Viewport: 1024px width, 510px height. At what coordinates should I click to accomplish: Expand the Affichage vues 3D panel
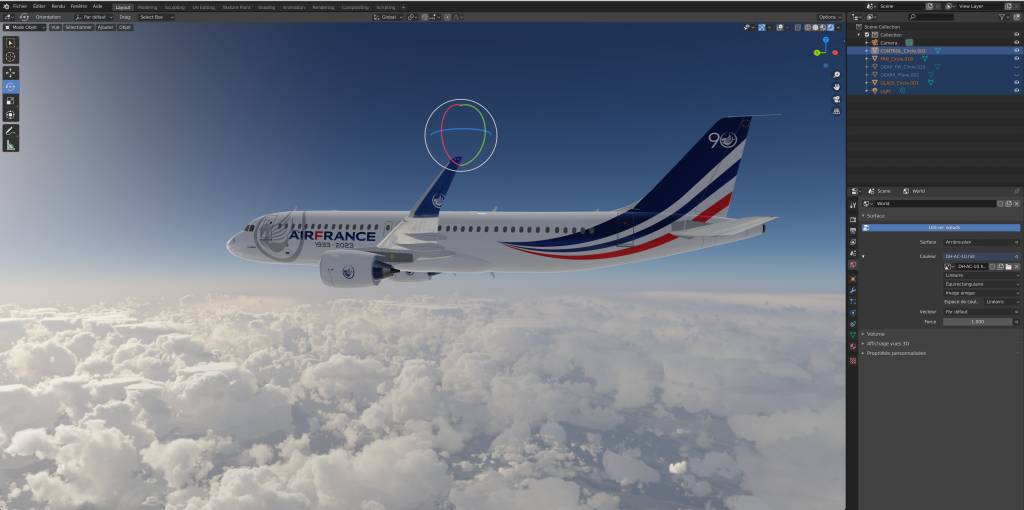(886, 343)
